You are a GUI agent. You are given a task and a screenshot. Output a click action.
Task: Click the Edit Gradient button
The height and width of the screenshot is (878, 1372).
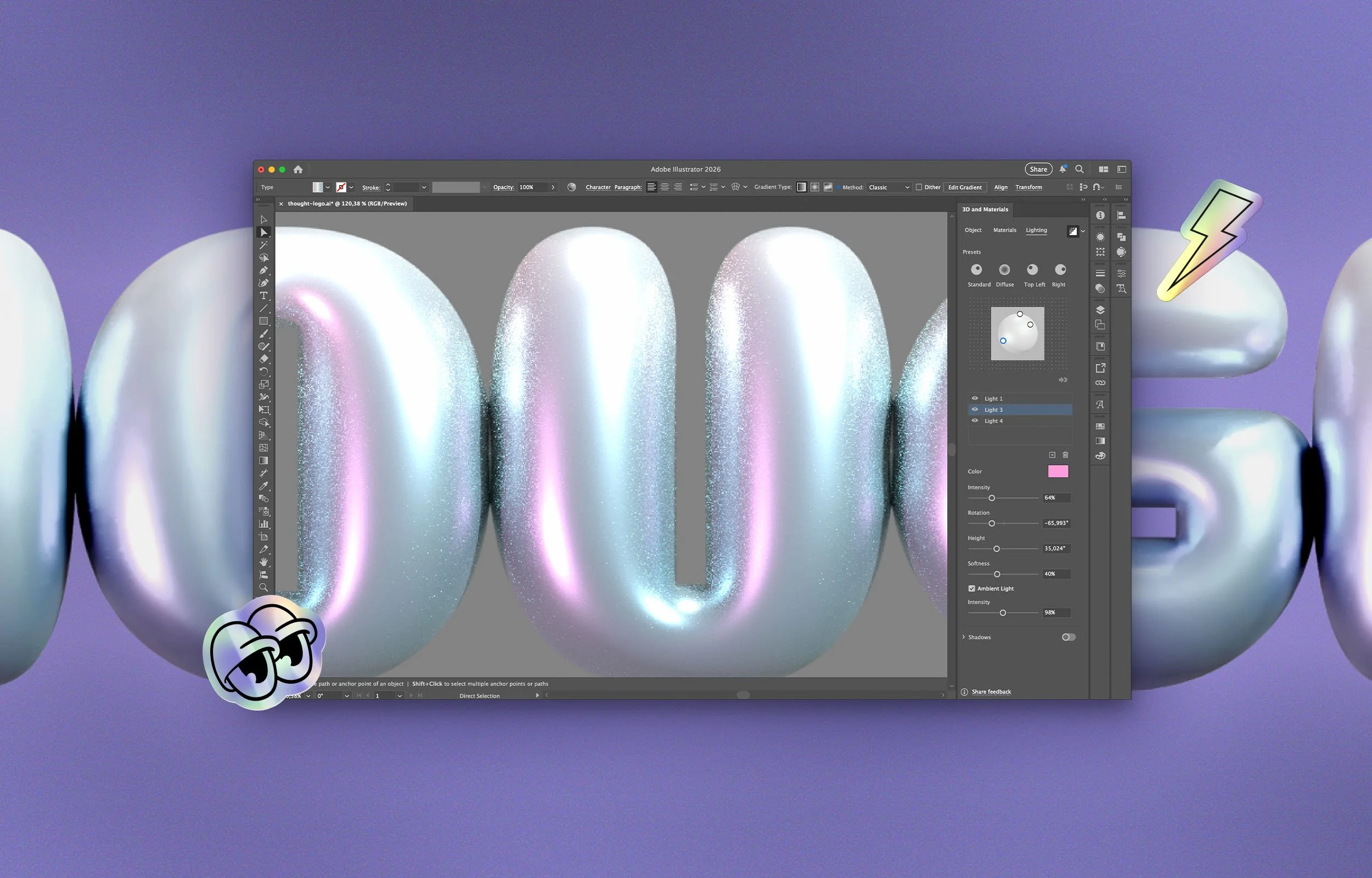(x=964, y=187)
